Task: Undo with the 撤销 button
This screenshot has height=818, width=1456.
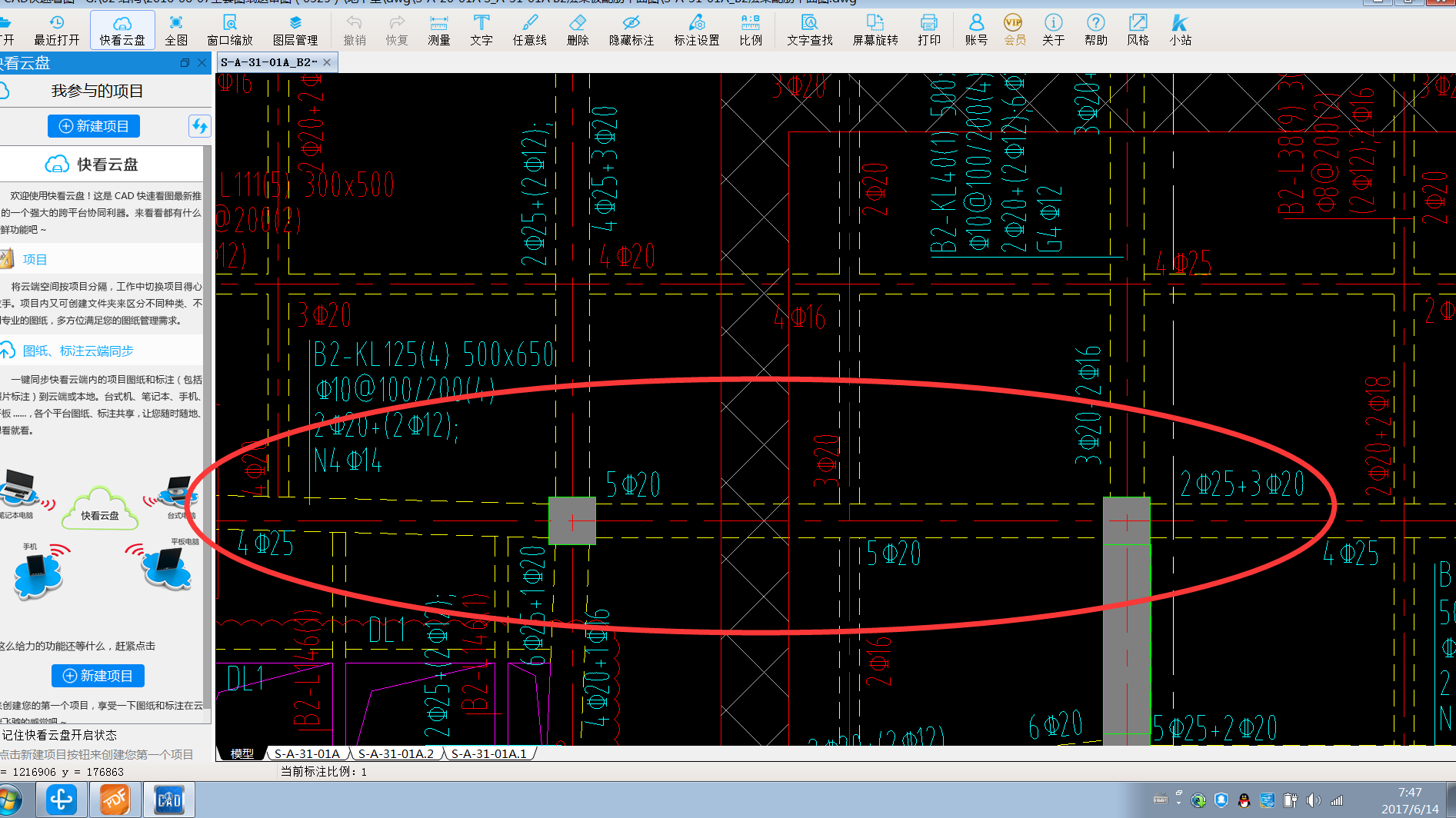Action: click(355, 30)
